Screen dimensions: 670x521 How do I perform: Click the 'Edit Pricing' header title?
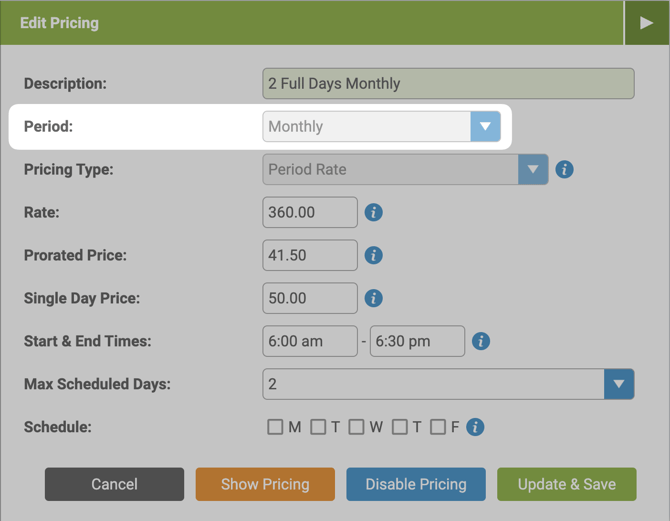click(59, 23)
